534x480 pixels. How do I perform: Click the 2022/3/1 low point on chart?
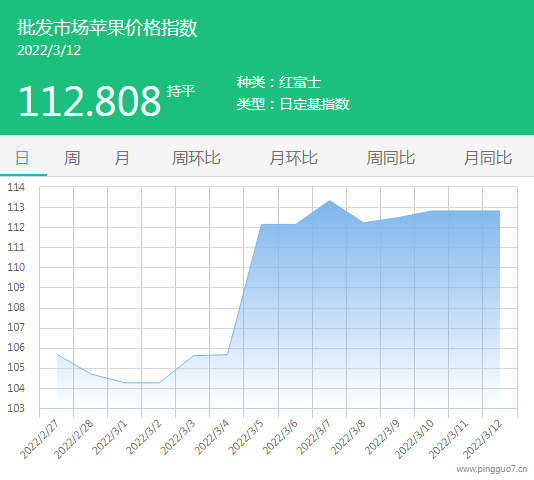click(x=125, y=383)
